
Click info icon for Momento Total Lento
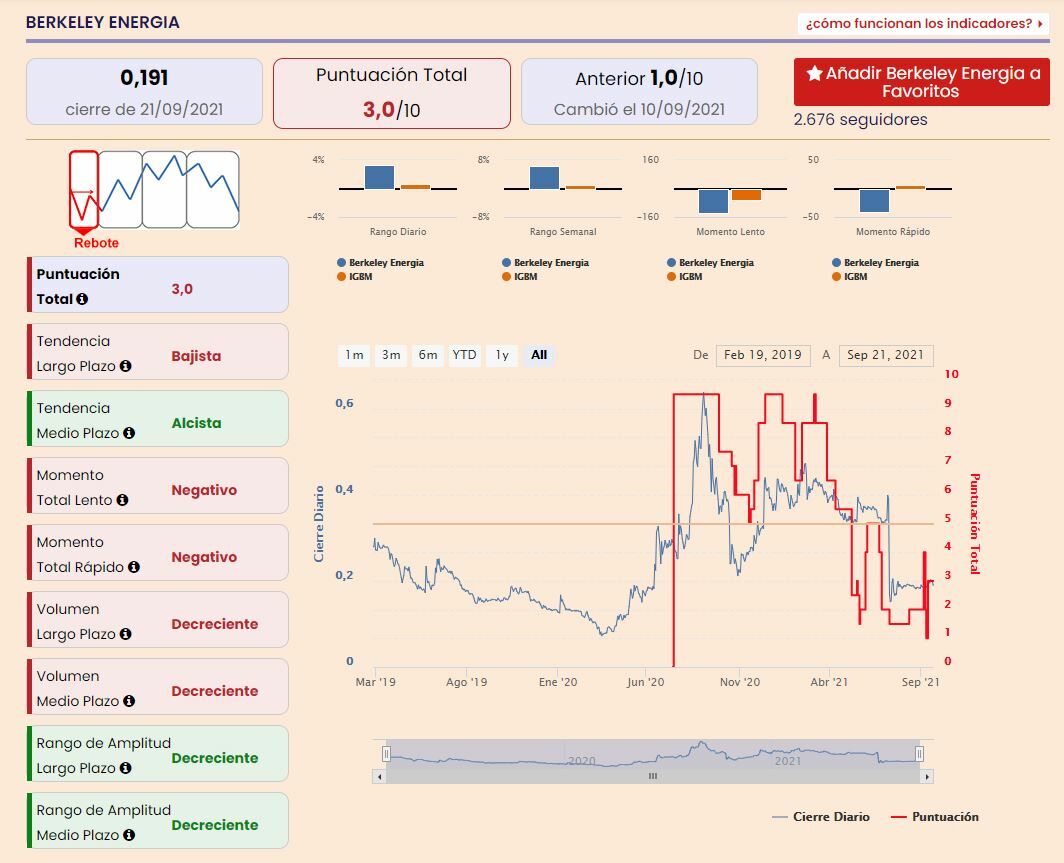pos(122,500)
